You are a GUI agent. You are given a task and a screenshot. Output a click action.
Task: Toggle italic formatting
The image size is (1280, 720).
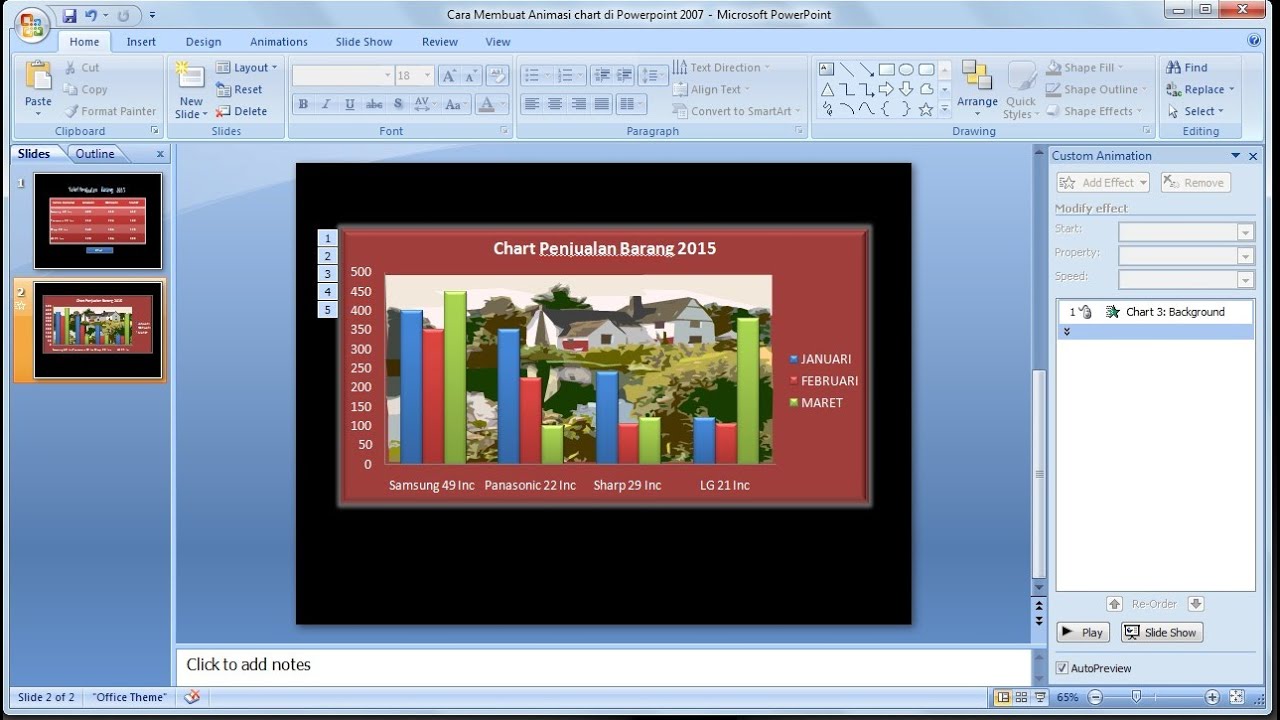point(326,104)
